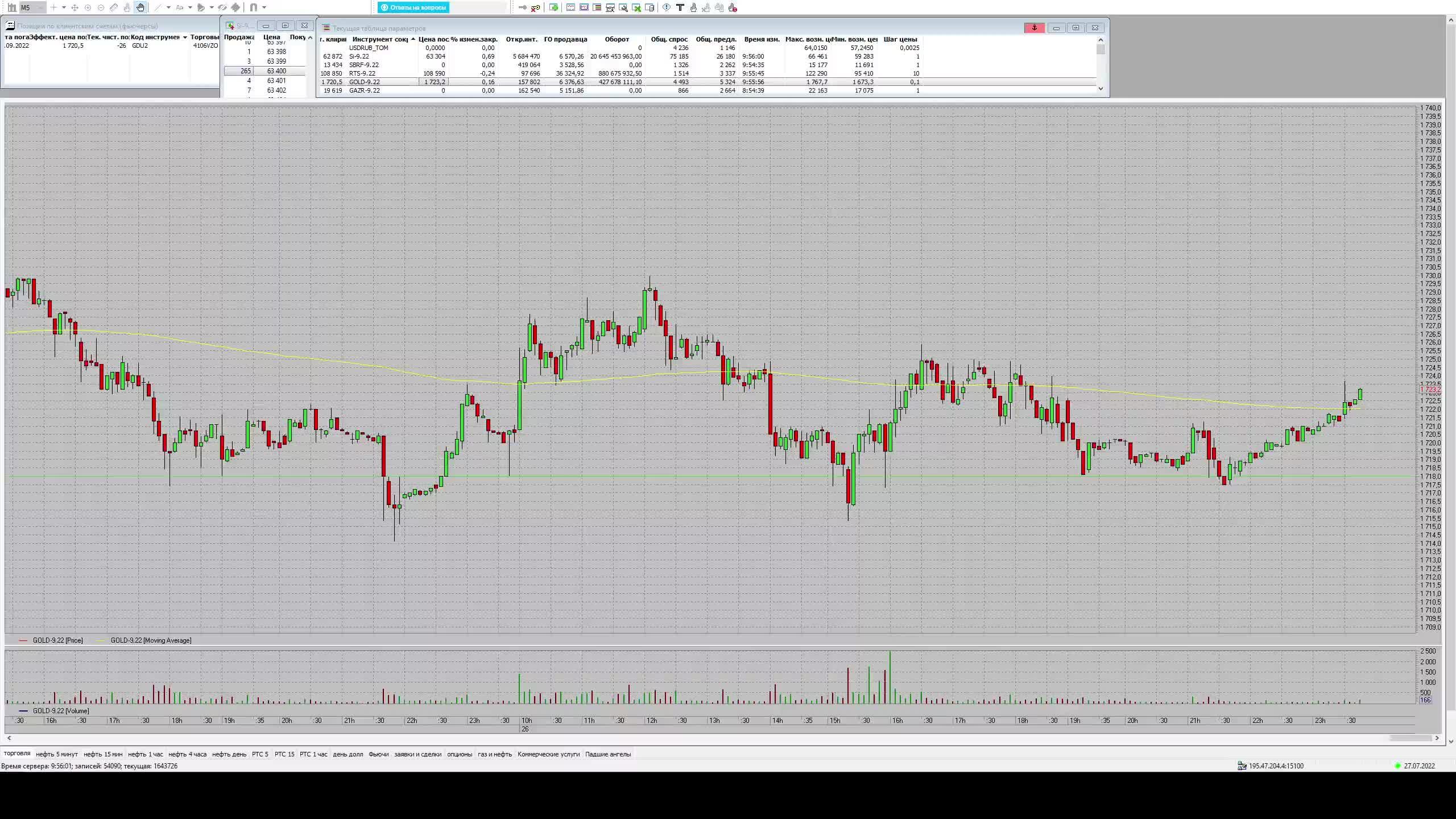Viewport: 1456px width, 819px height.
Task: Select the trend line drawing tool
Action: 158,7
